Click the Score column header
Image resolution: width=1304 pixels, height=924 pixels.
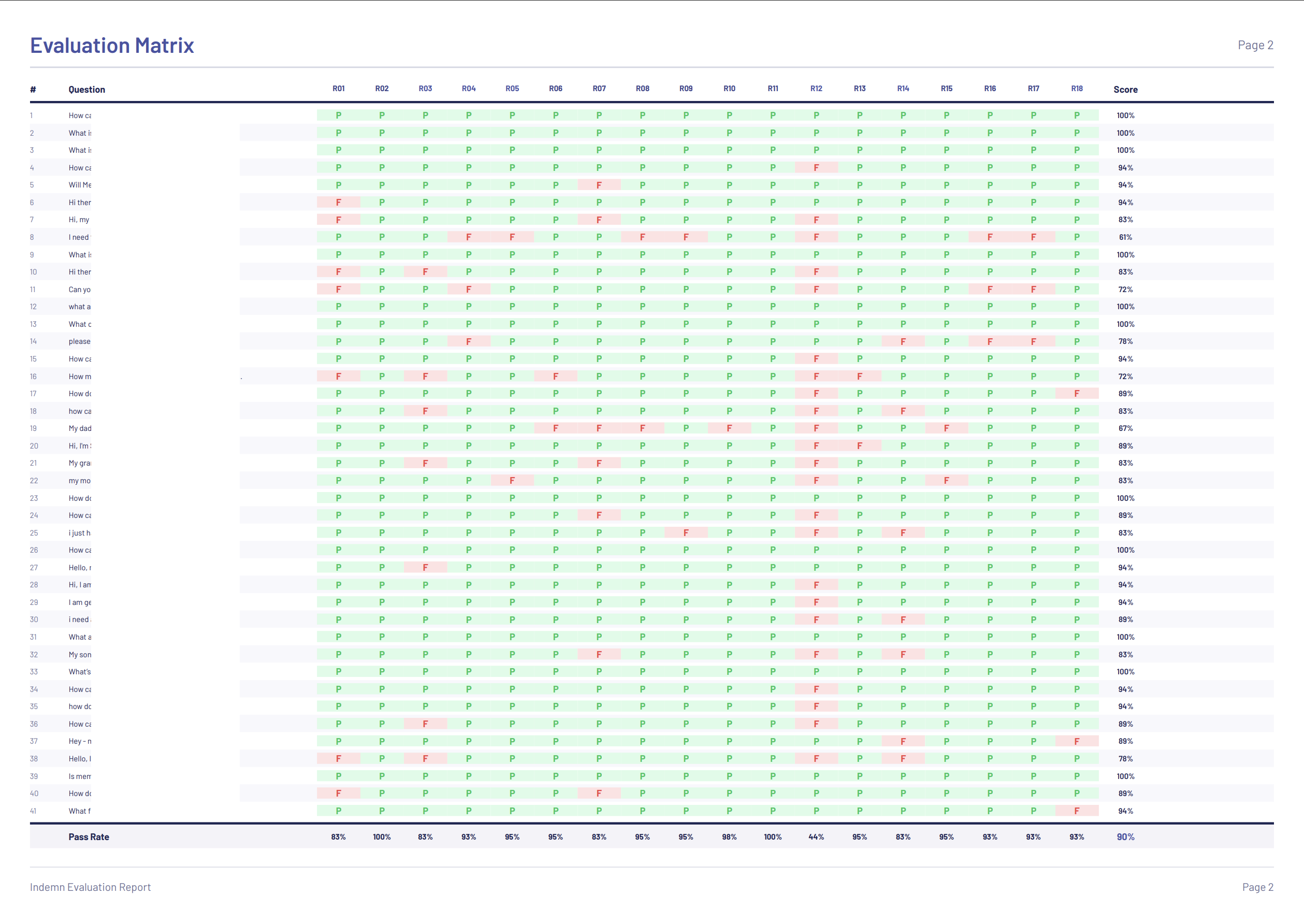point(1125,89)
